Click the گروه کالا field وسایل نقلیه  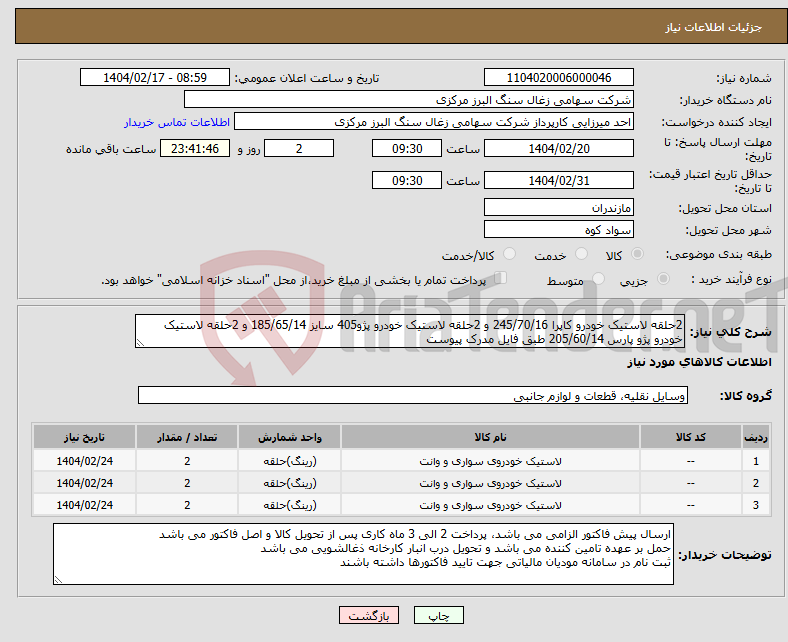click(413, 395)
